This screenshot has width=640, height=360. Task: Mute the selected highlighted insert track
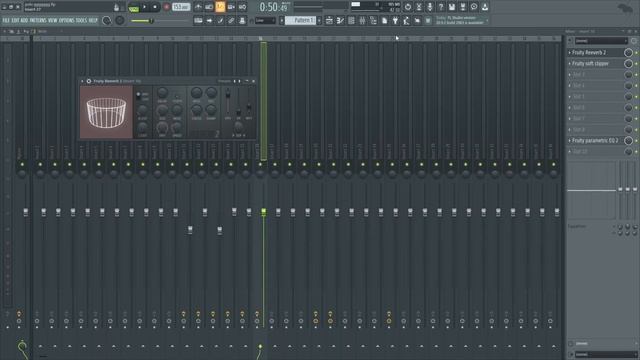pyautogui.click(x=260, y=164)
